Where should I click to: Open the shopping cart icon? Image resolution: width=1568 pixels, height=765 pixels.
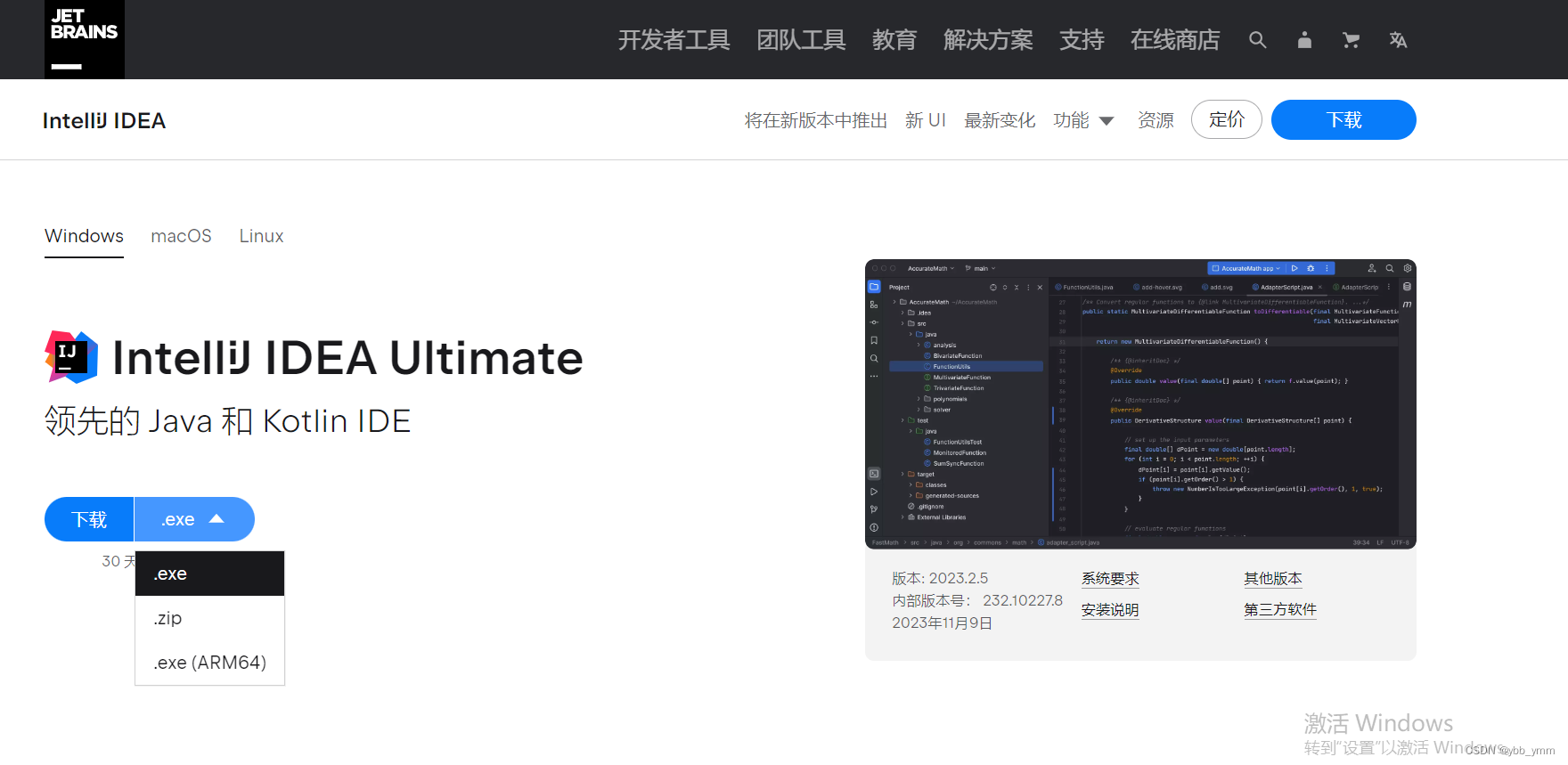(1352, 40)
